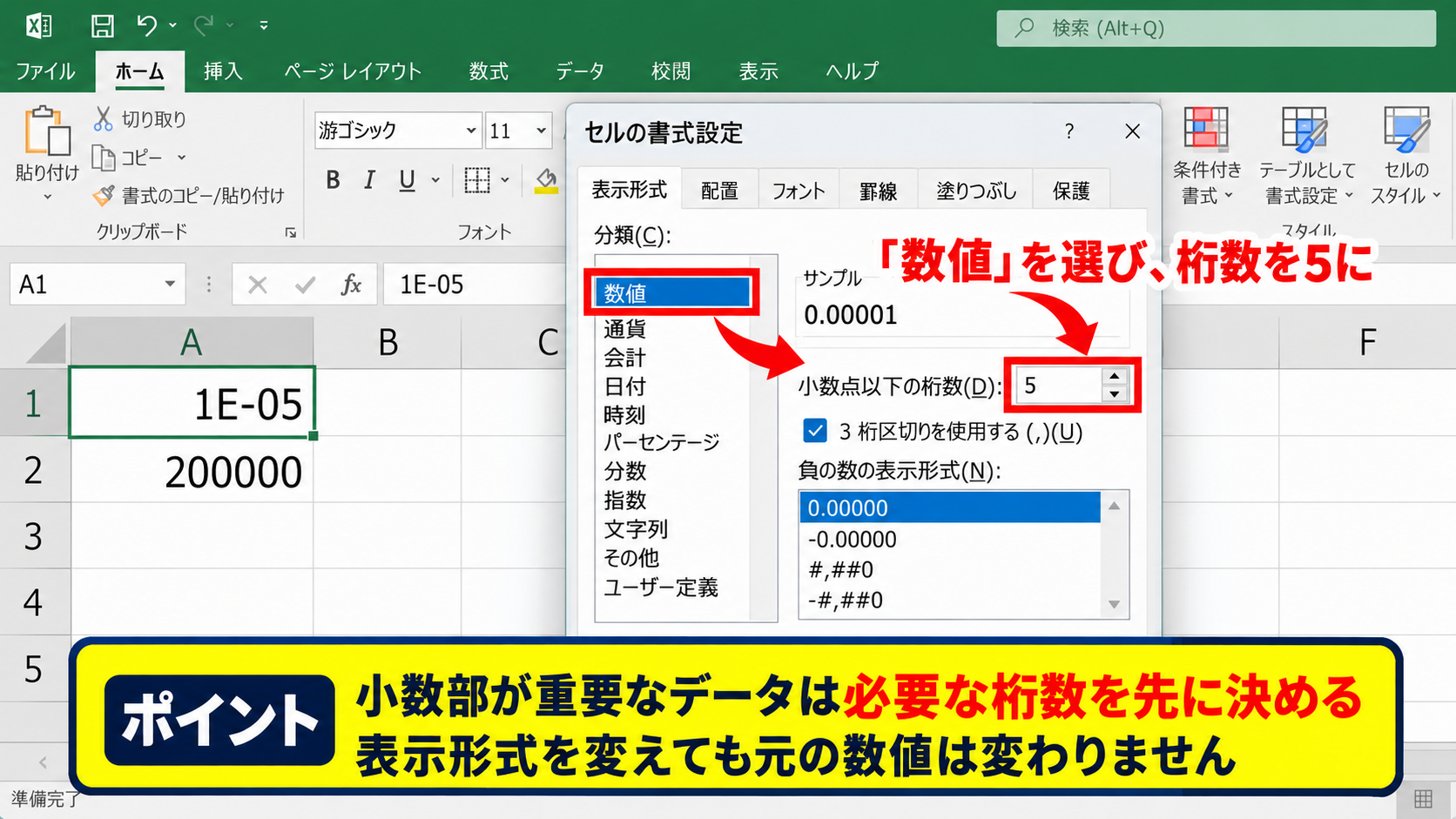Viewport: 1456px width, 819px height.
Task: Click the Copy (コピー) icon
Action: (x=103, y=158)
